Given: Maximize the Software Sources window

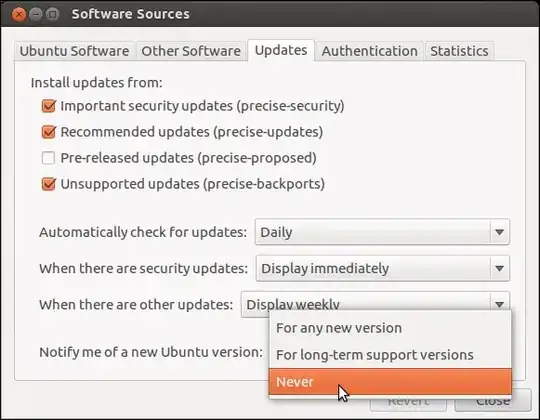Looking at the screenshot, I should click(x=52, y=14).
